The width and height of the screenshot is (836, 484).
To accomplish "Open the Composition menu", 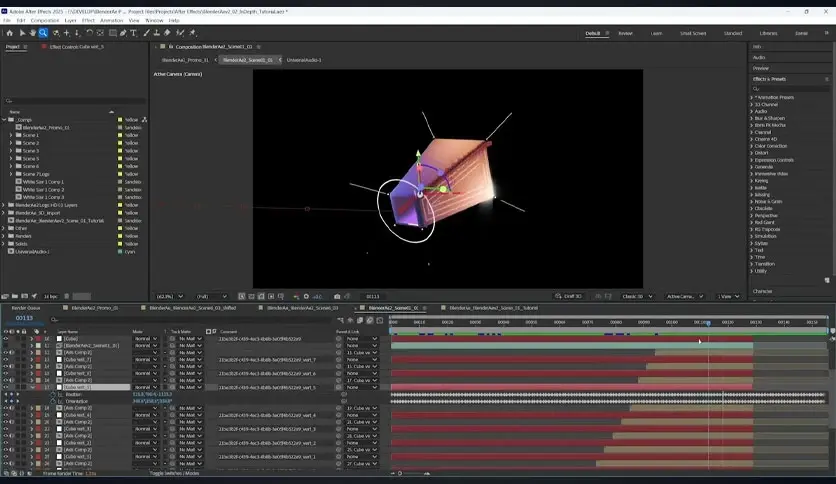I will pyautogui.click(x=45, y=20).
